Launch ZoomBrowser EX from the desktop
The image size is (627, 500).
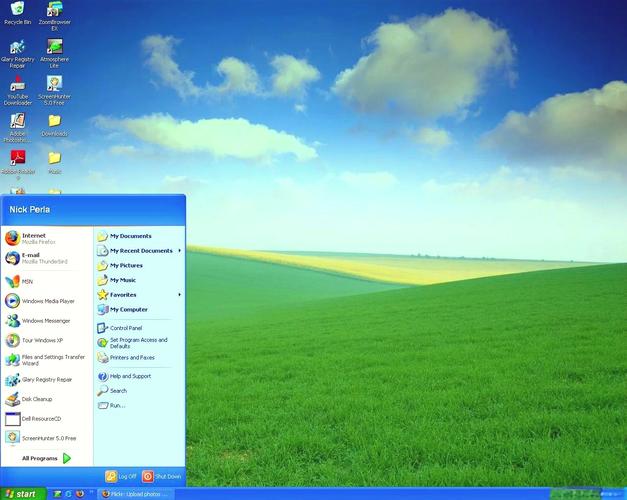pos(54,12)
